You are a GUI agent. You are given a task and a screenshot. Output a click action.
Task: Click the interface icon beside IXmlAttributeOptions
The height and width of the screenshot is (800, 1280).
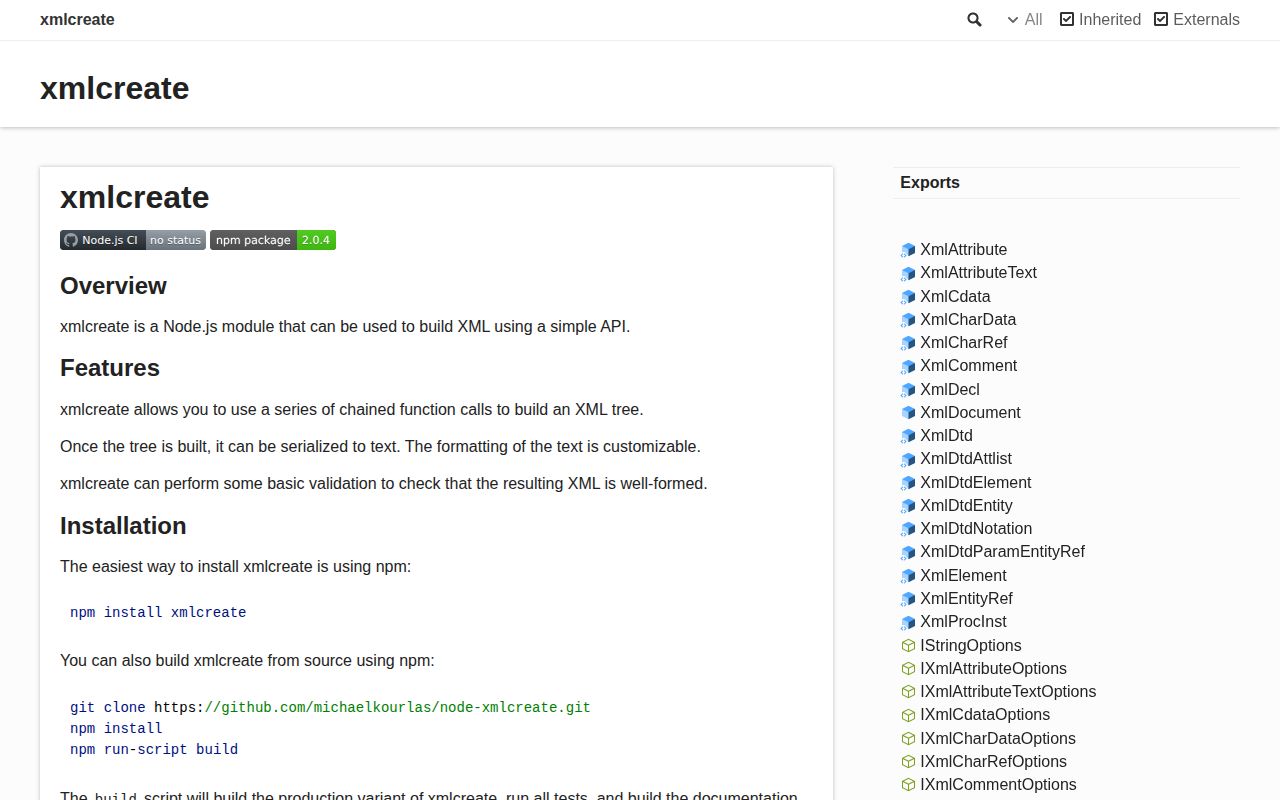[x=908, y=669]
